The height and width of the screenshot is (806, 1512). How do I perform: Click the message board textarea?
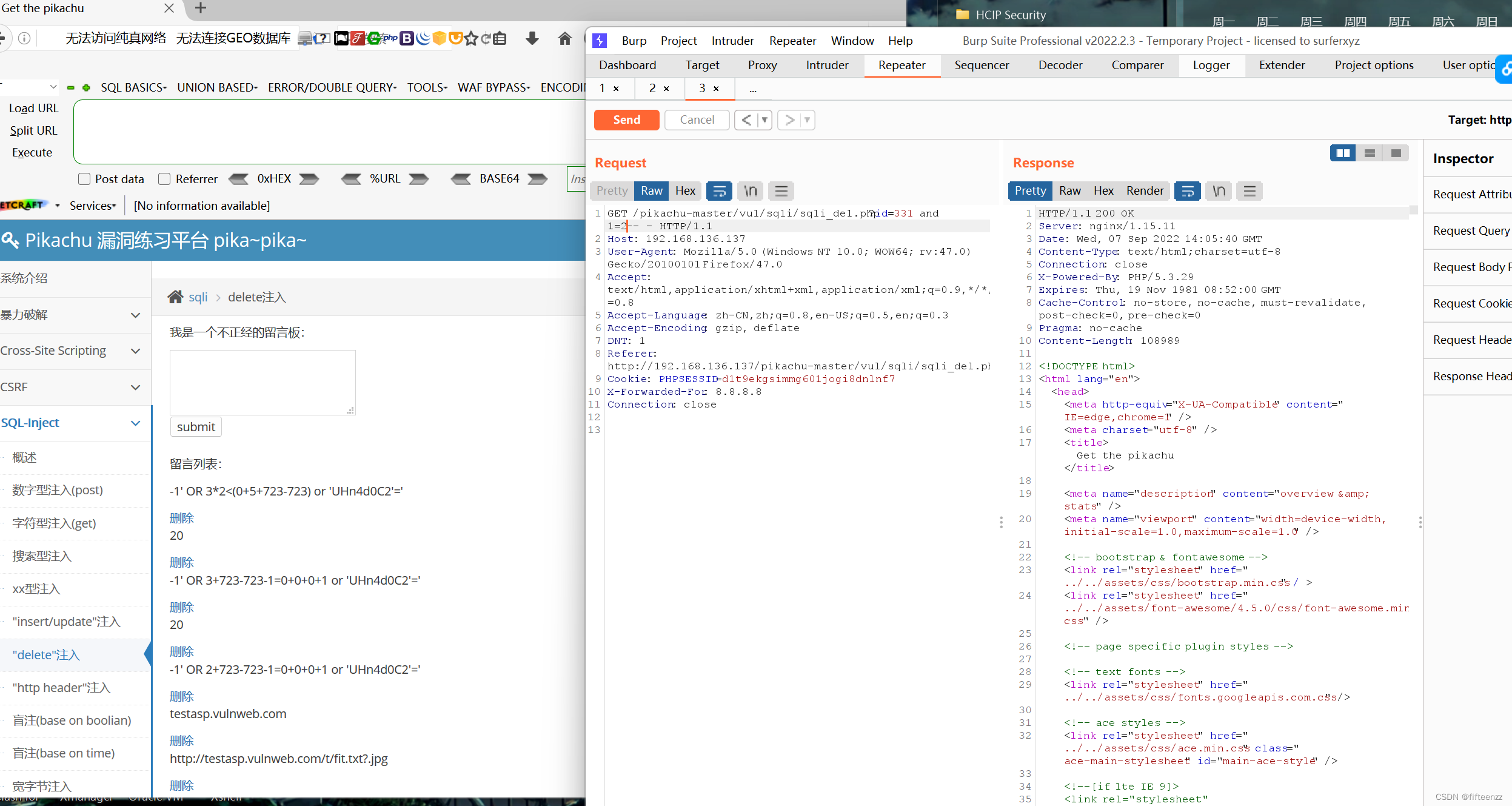(x=263, y=382)
